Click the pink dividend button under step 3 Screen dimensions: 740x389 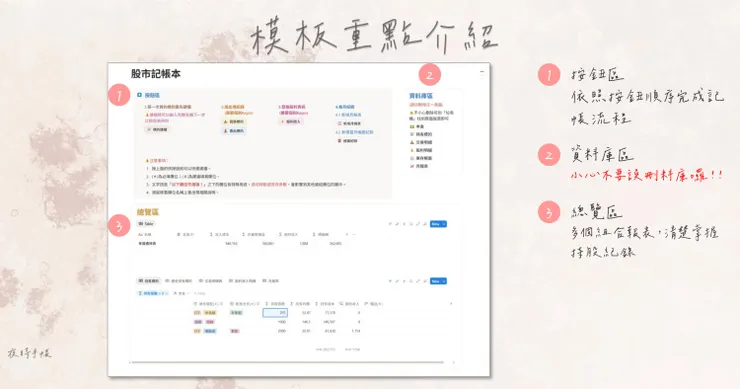click(x=291, y=122)
